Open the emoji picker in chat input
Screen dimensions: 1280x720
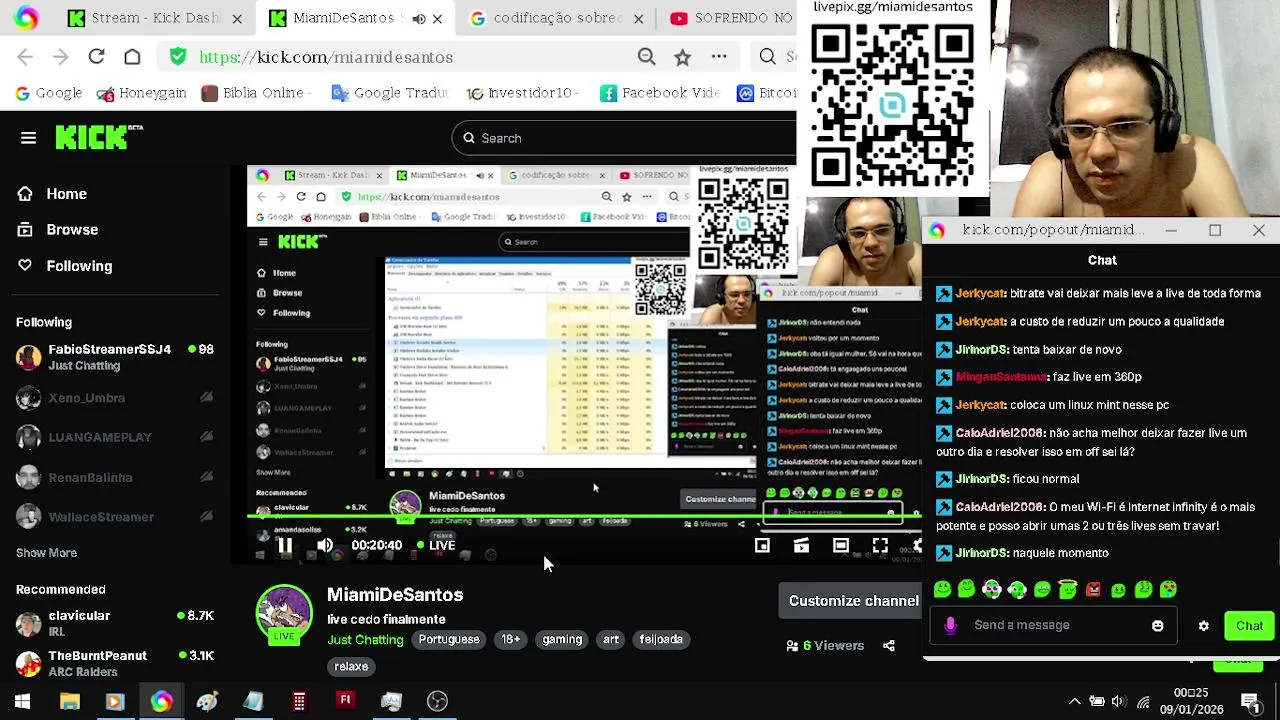coord(1158,626)
